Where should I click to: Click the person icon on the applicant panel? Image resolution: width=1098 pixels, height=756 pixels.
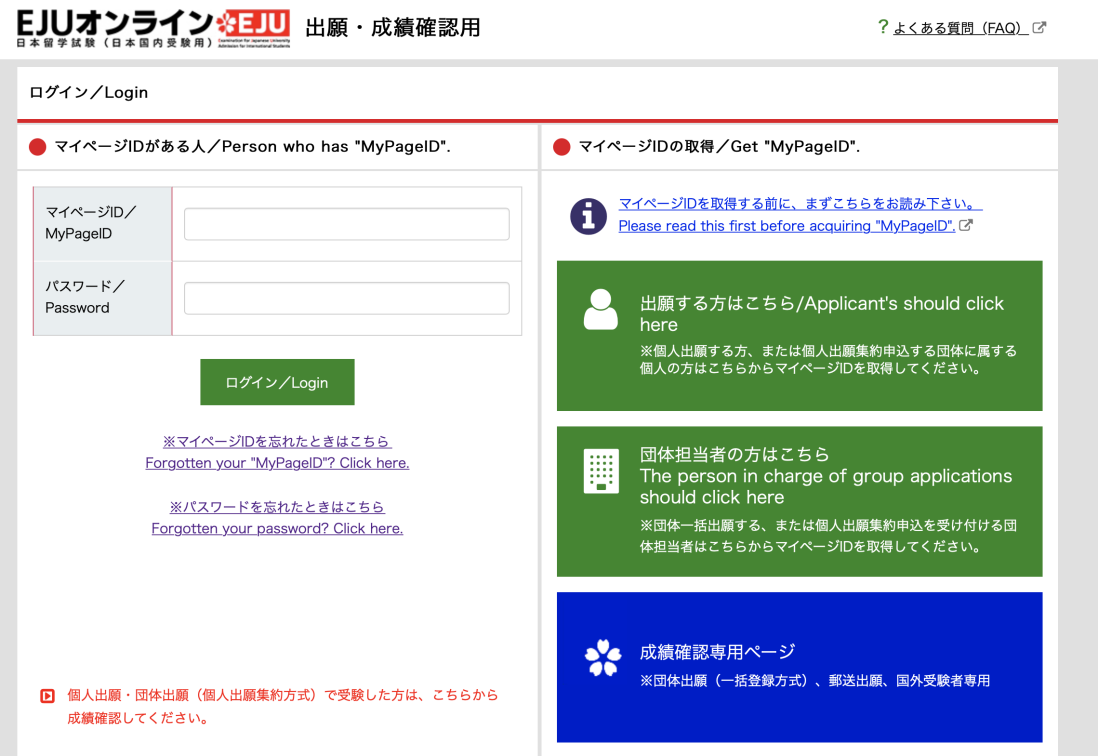click(x=600, y=310)
